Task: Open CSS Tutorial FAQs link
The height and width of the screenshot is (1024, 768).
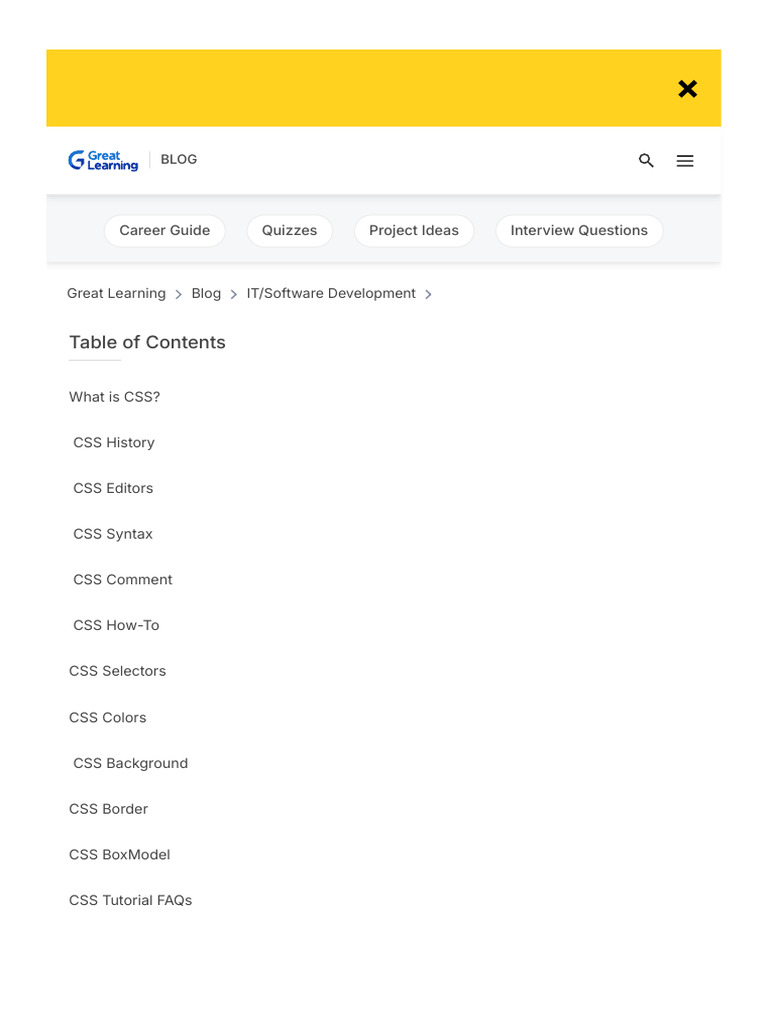Action: pos(131,901)
